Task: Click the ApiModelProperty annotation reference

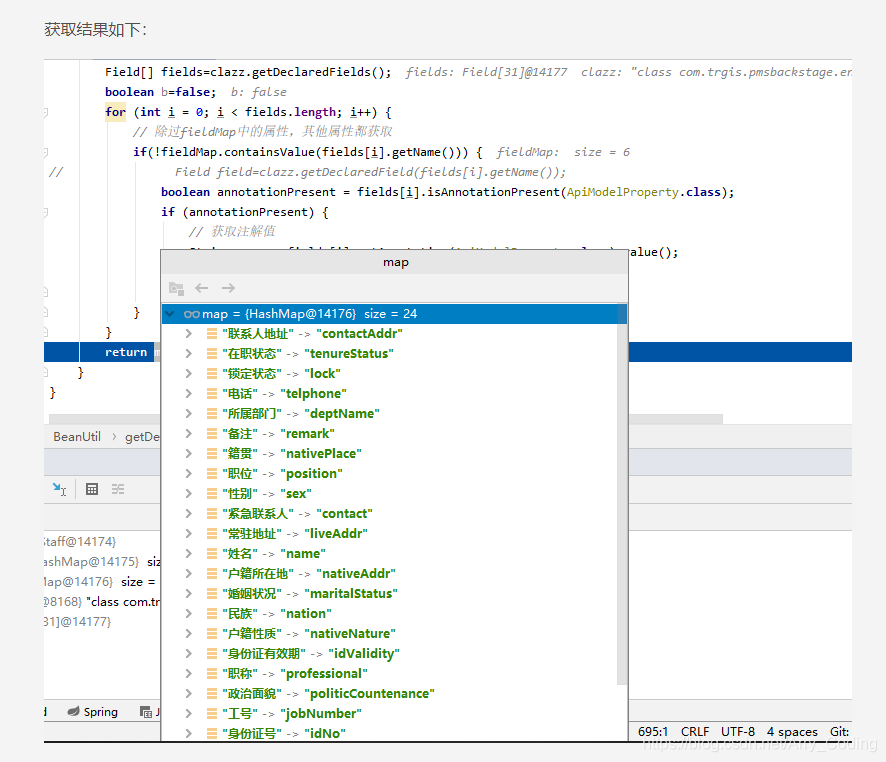Action: [622, 192]
